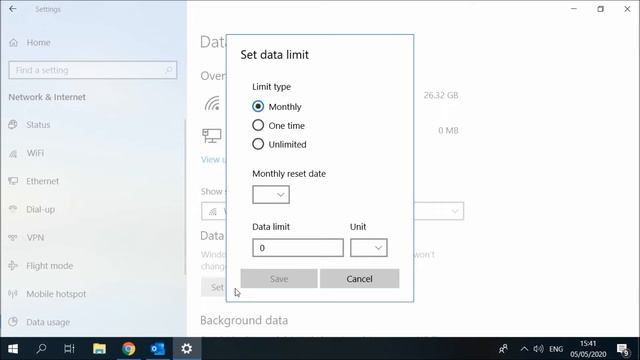Click the Settings gear taskbar icon
The height and width of the screenshot is (360, 640).
pyautogui.click(x=187, y=349)
